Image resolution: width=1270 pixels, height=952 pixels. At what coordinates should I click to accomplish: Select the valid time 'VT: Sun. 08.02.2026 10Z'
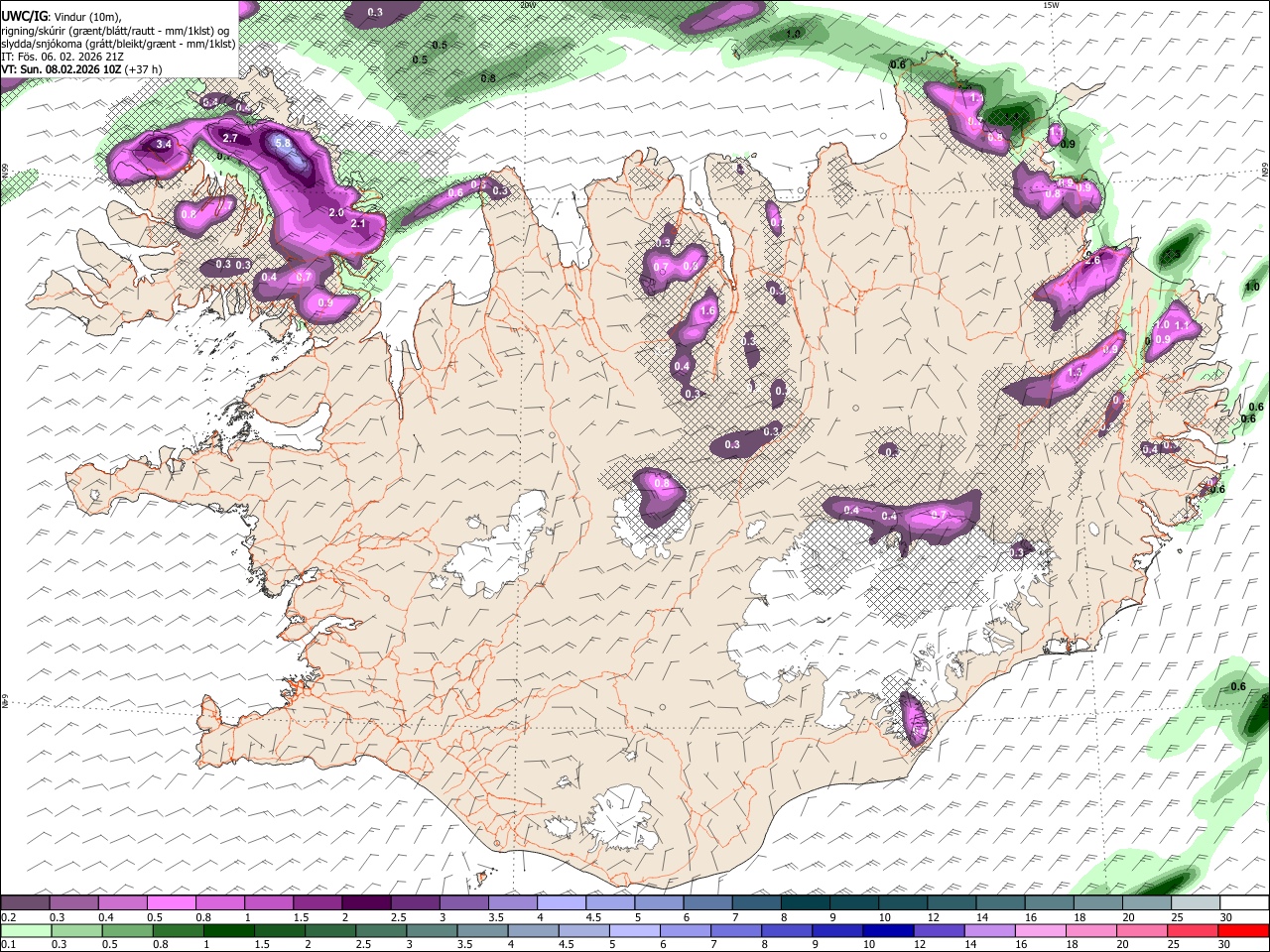click(x=62, y=69)
